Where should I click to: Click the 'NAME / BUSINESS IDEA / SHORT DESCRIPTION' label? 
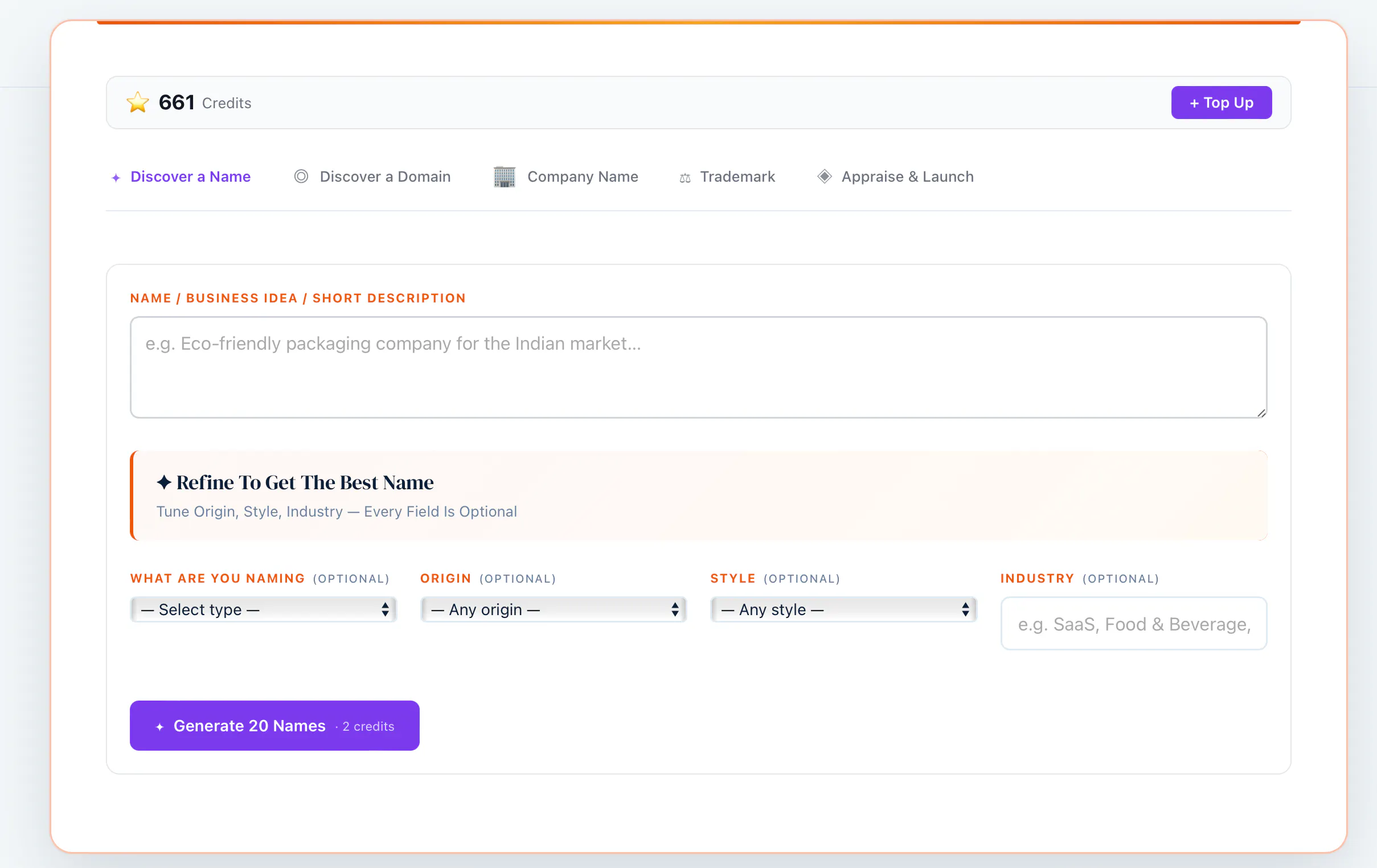pos(298,298)
